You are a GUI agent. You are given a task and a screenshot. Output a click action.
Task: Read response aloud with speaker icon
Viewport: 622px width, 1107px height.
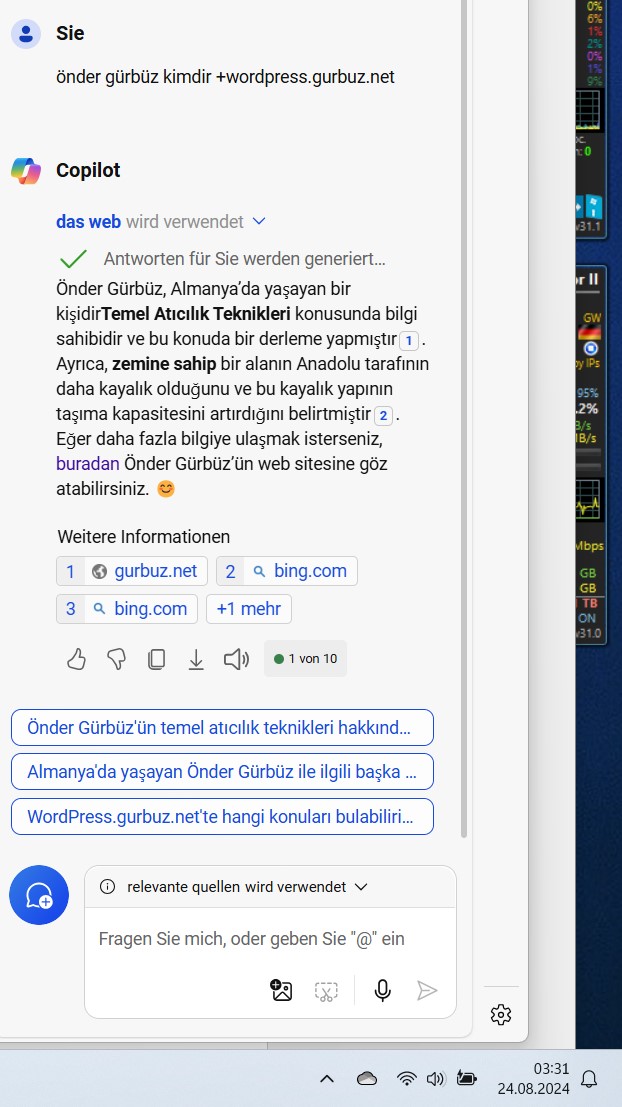tap(237, 659)
